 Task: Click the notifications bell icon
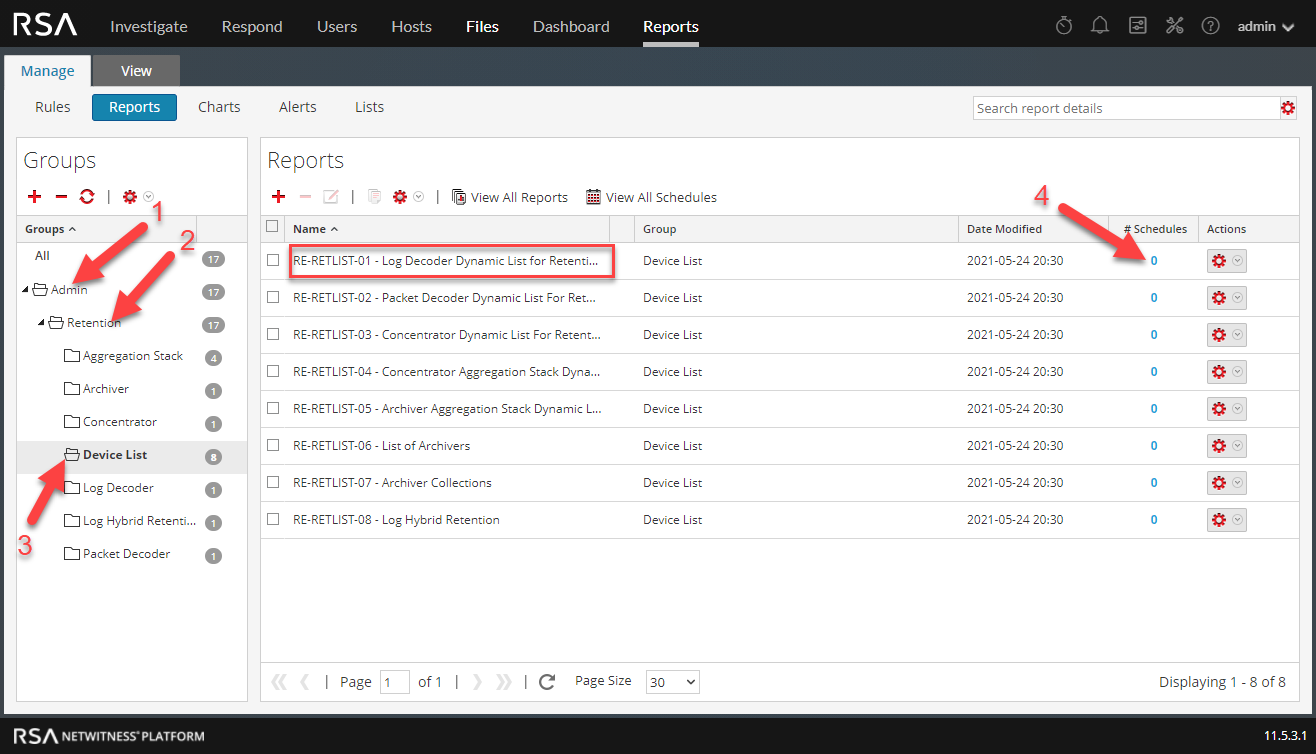pyautogui.click(x=1100, y=26)
